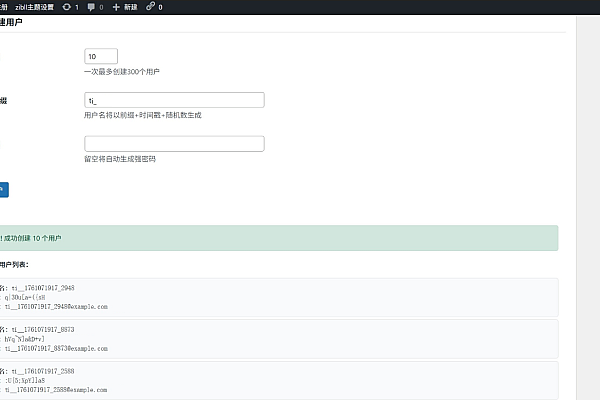Click the generated password for user 2948

click(x=33, y=297)
